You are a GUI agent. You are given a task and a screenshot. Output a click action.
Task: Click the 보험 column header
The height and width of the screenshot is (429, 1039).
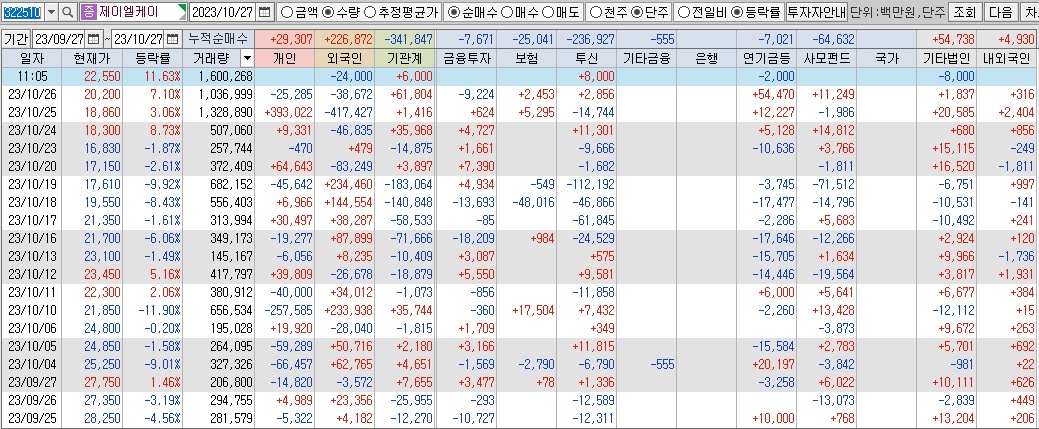[527, 58]
